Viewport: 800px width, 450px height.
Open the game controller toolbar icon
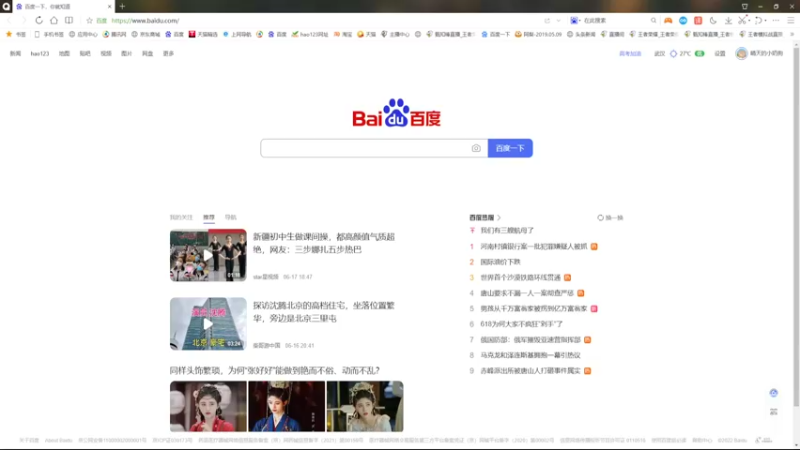pos(668,20)
